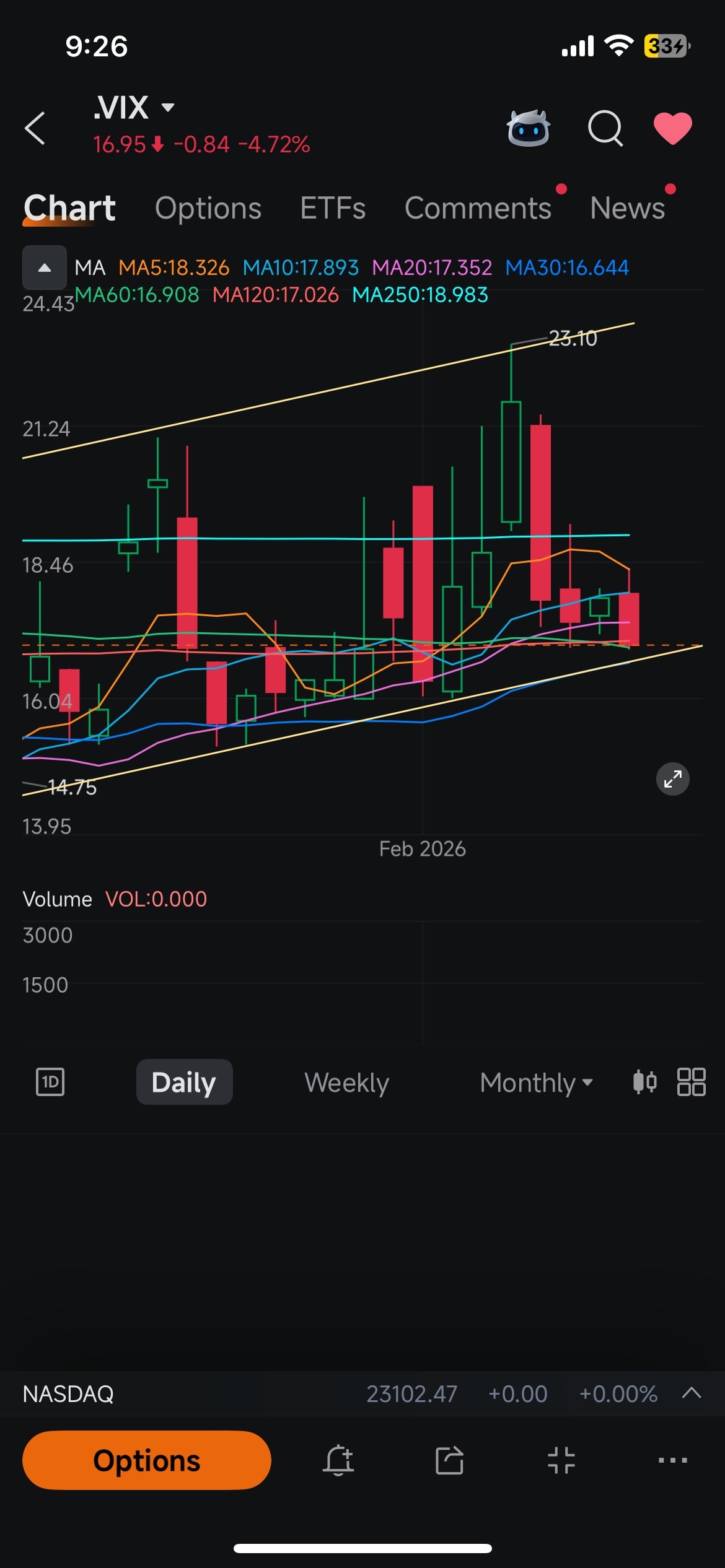The width and height of the screenshot is (725, 1568).
Task: Select the MA120:17.026 indicator label
Action: tap(276, 295)
